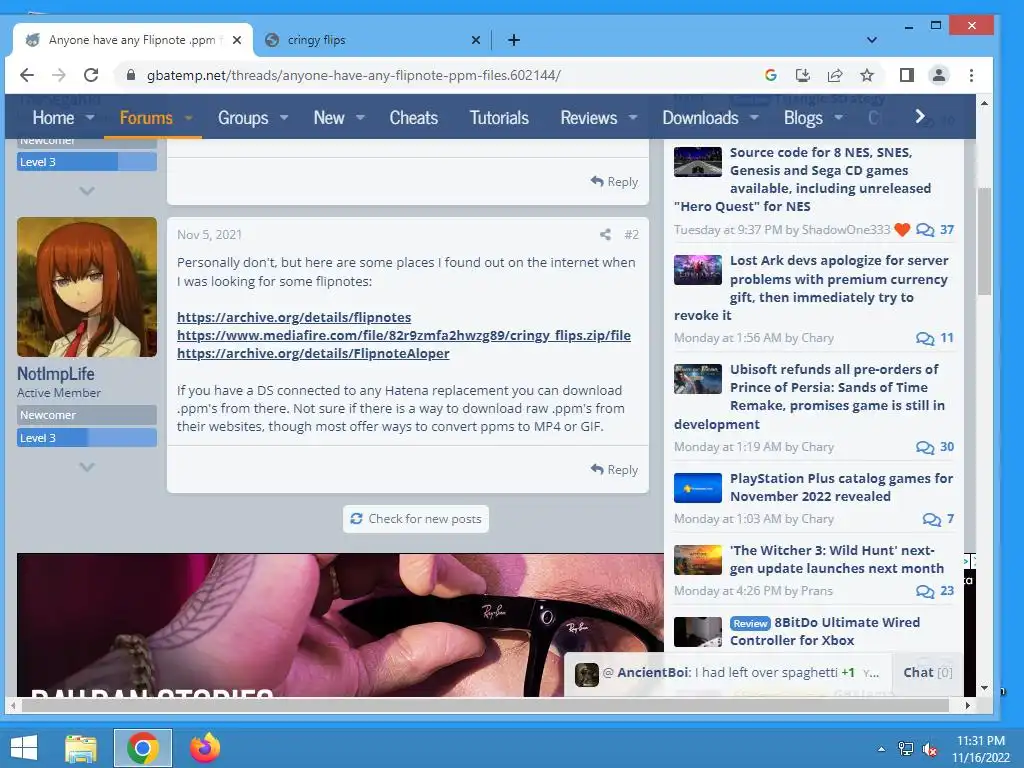1024x768 pixels.
Task: Click the horizontal scrollbar at page bottom
Action: tap(485, 705)
